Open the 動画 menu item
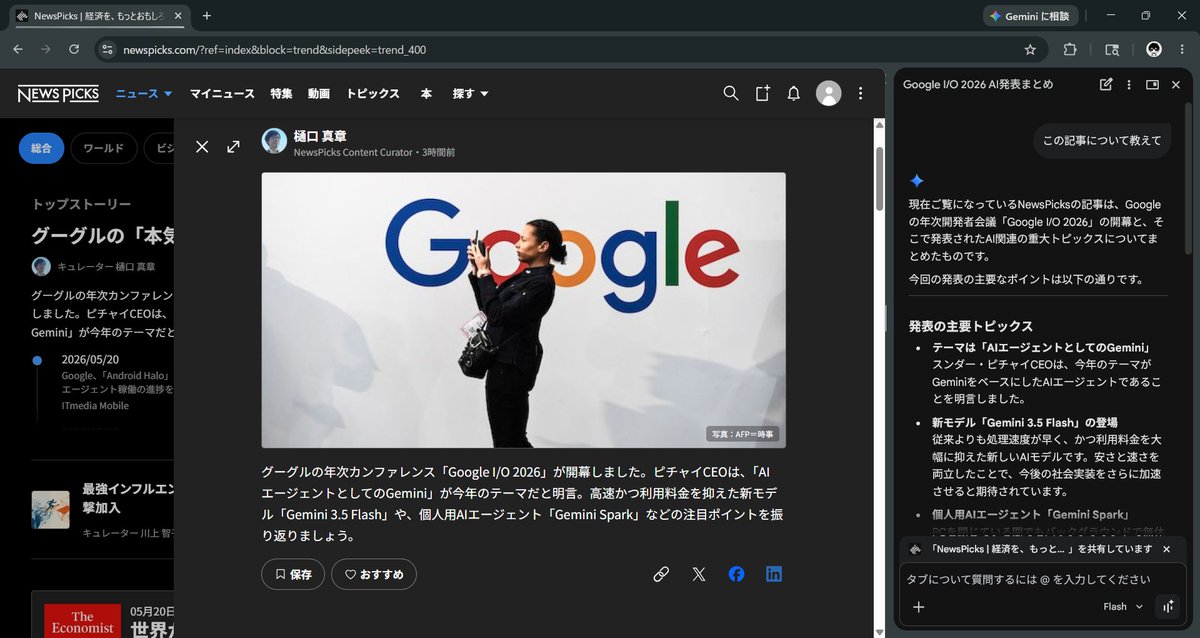The height and width of the screenshot is (638, 1200). (x=319, y=94)
